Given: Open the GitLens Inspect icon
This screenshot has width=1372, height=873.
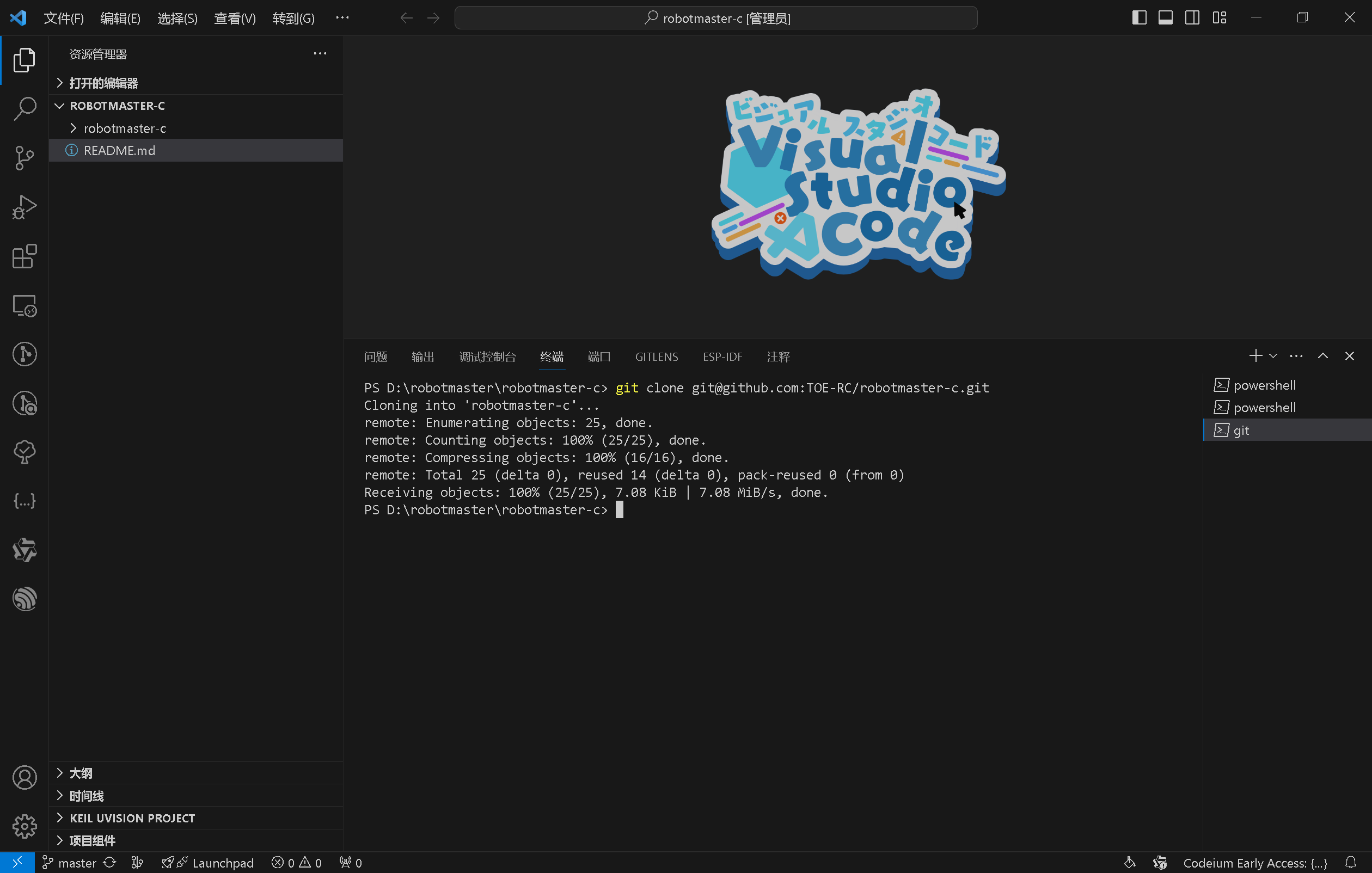Looking at the screenshot, I should tap(24, 403).
